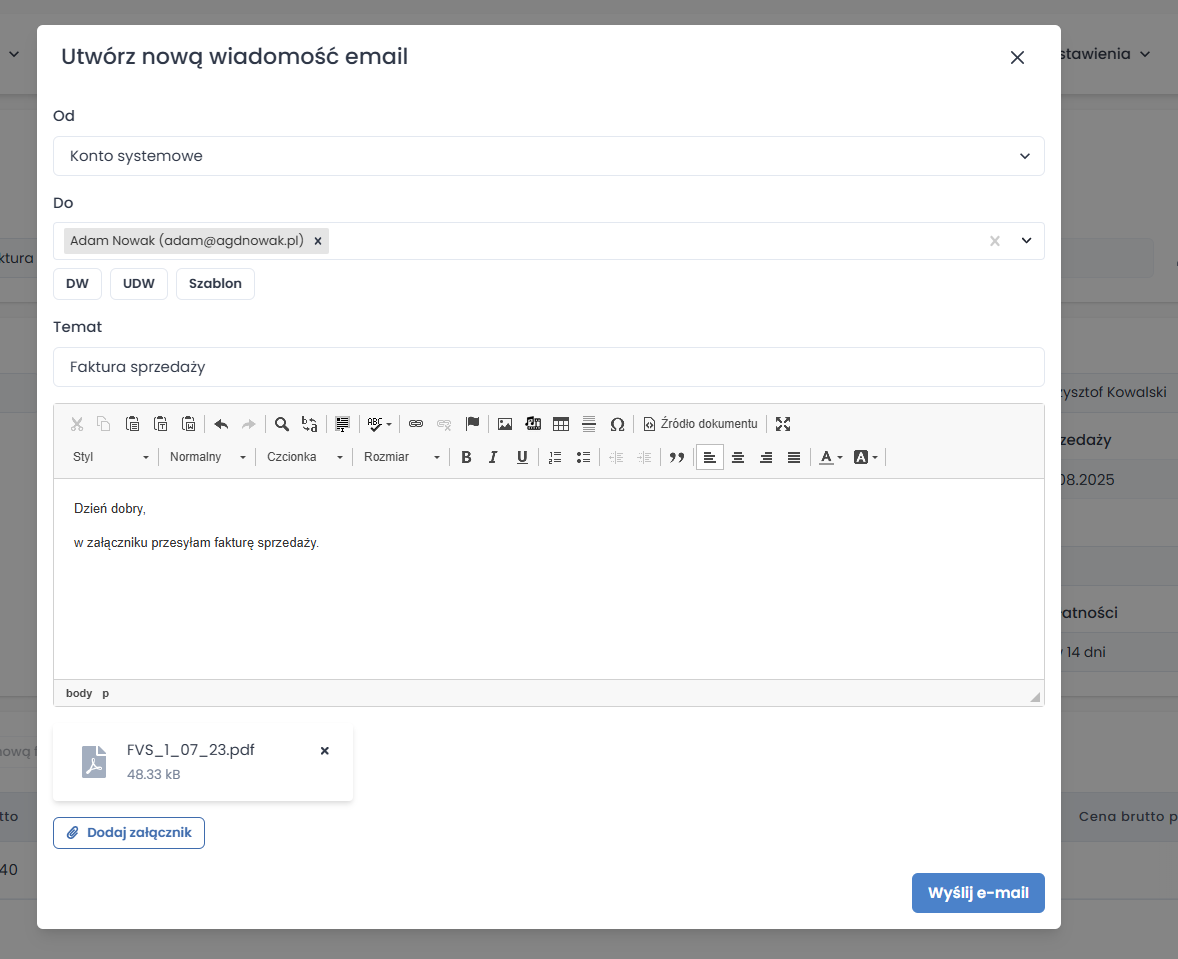Toggle italic formatting
The image size is (1178, 959).
pos(493,457)
